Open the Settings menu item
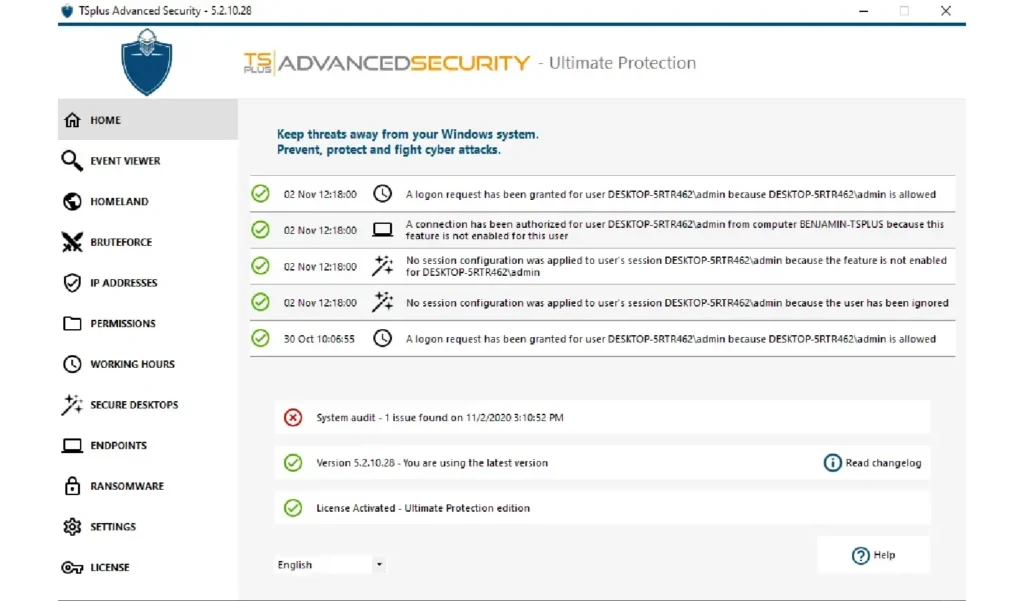Screen dimensions: 1024x601 click(x=112, y=527)
